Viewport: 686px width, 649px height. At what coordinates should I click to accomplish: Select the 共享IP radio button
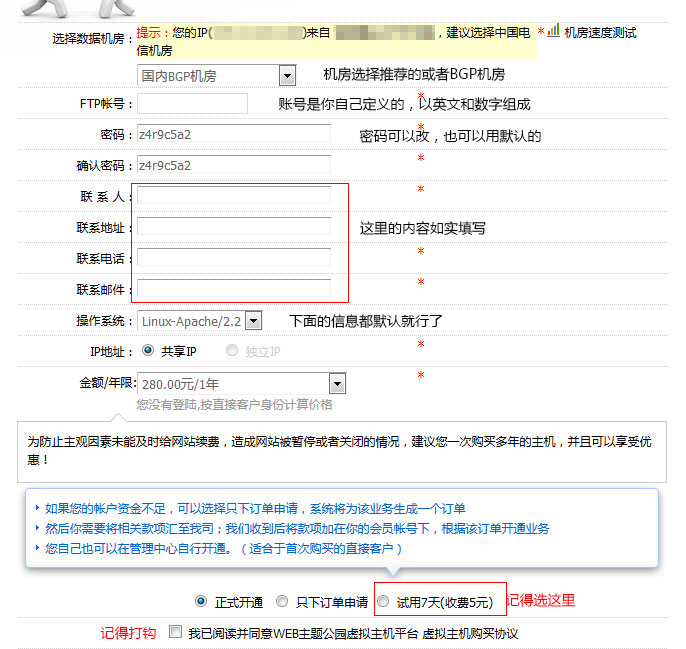148,351
